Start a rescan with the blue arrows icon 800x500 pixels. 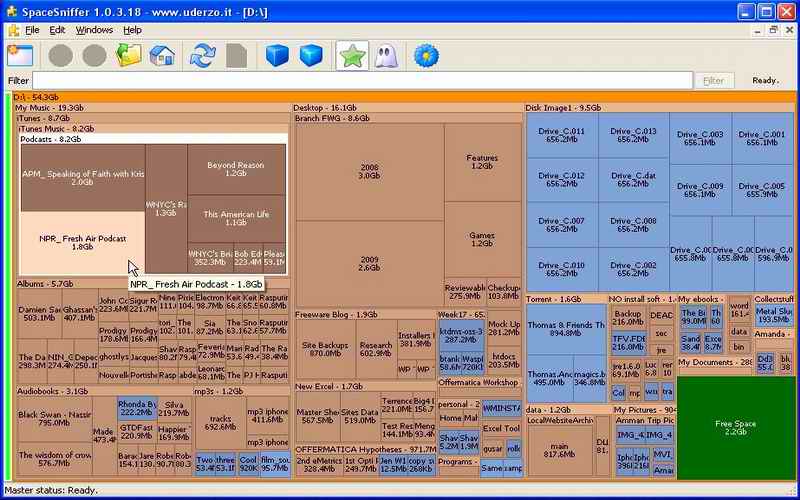coord(203,55)
